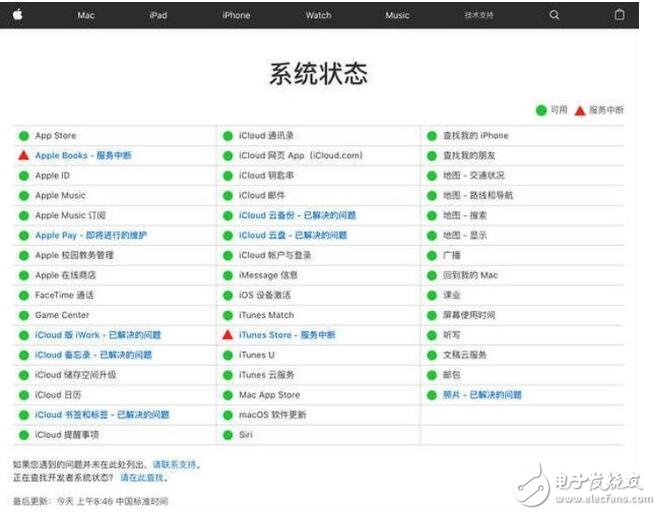Open iCloud 云盘 resolved issue link

click(x=293, y=235)
